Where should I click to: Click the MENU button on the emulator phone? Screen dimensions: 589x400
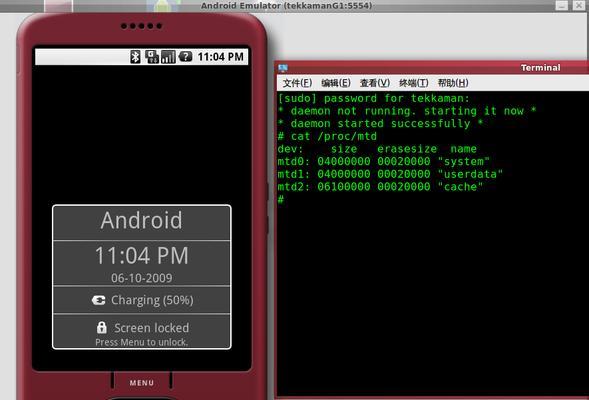pos(142,383)
